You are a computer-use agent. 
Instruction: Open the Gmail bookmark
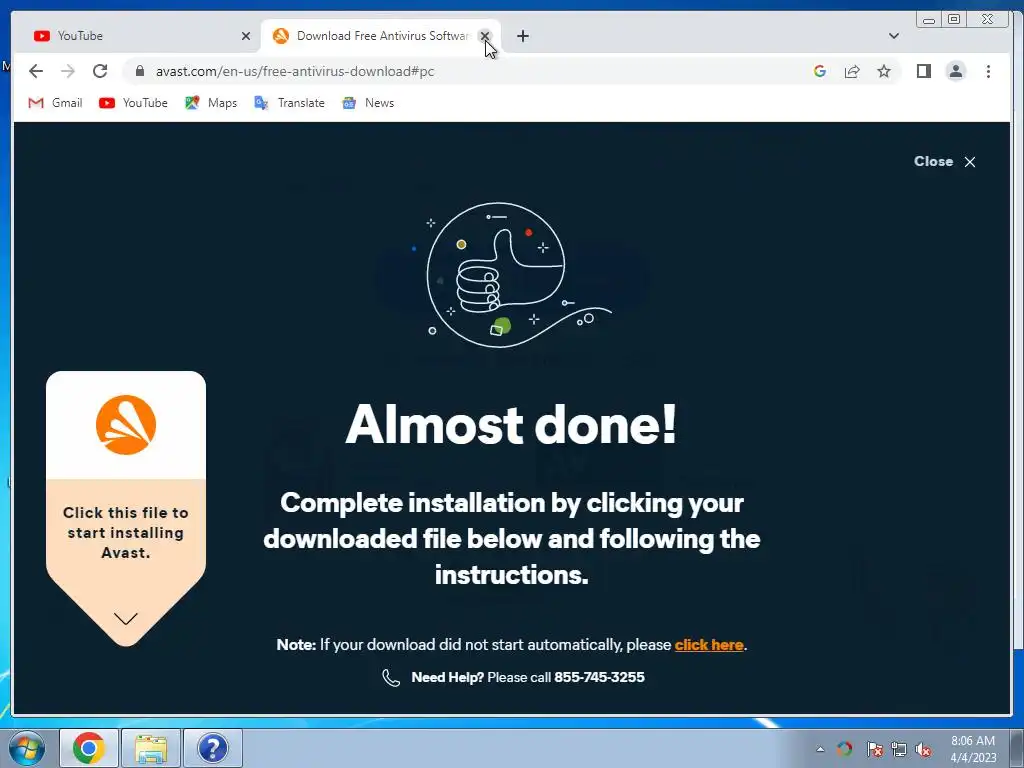56,103
